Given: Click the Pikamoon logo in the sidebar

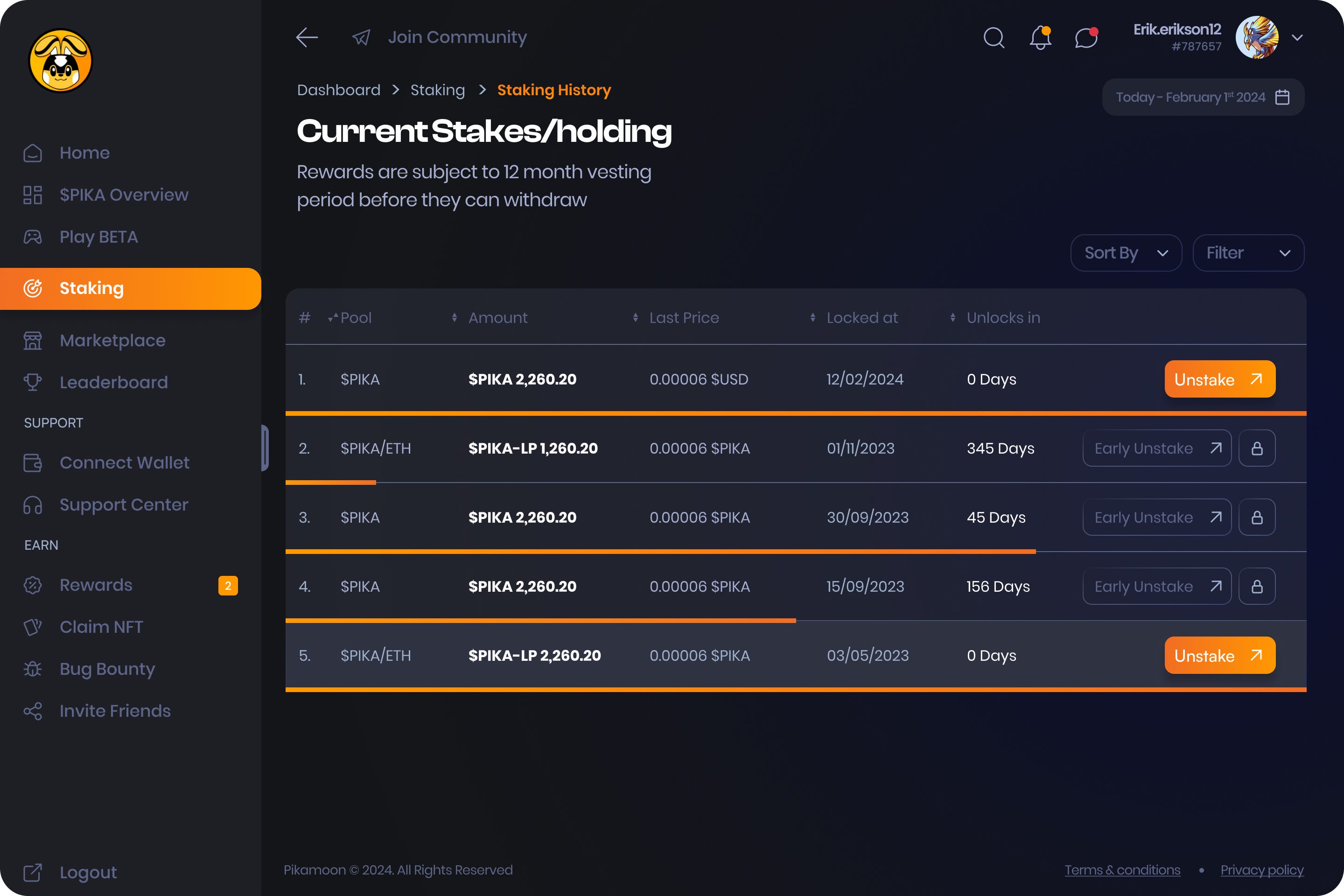Looking at the screenshot, I should [x=62, y=61].
